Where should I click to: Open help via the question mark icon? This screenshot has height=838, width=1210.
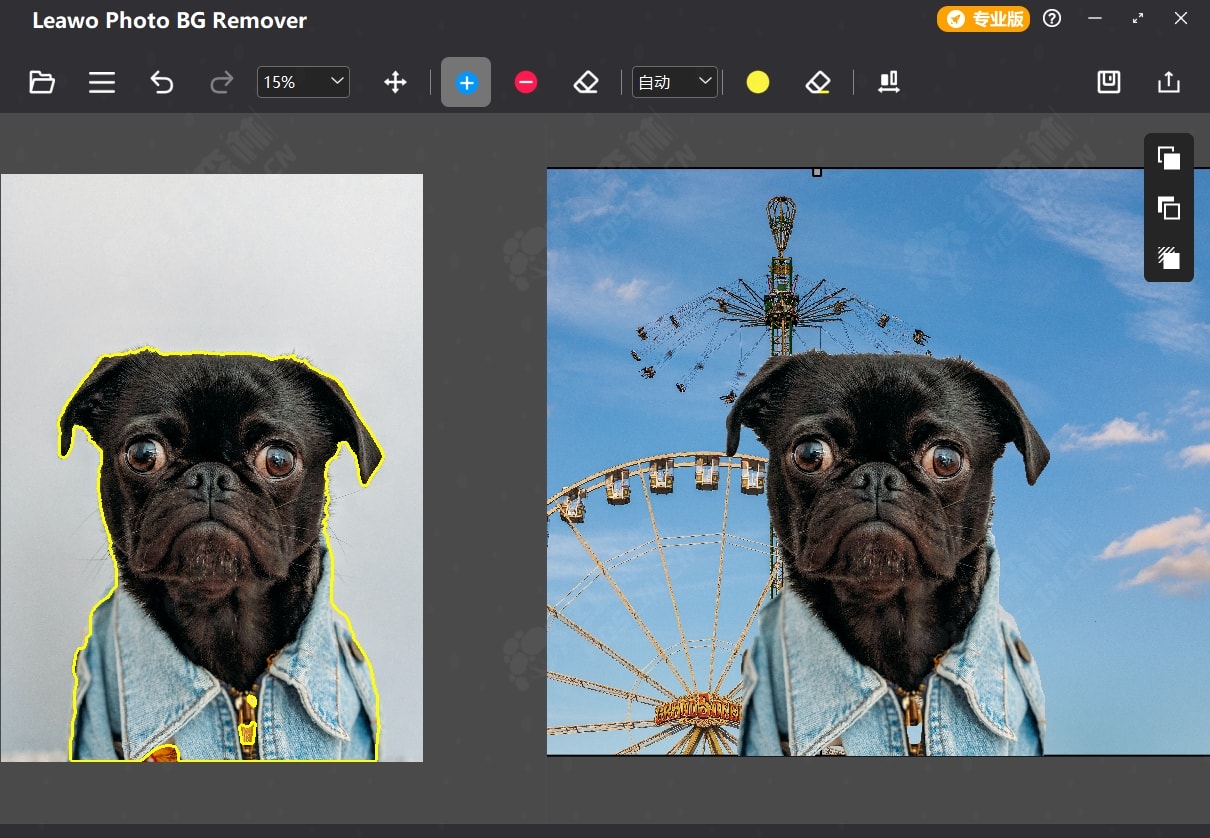[x=1052, y=19]
